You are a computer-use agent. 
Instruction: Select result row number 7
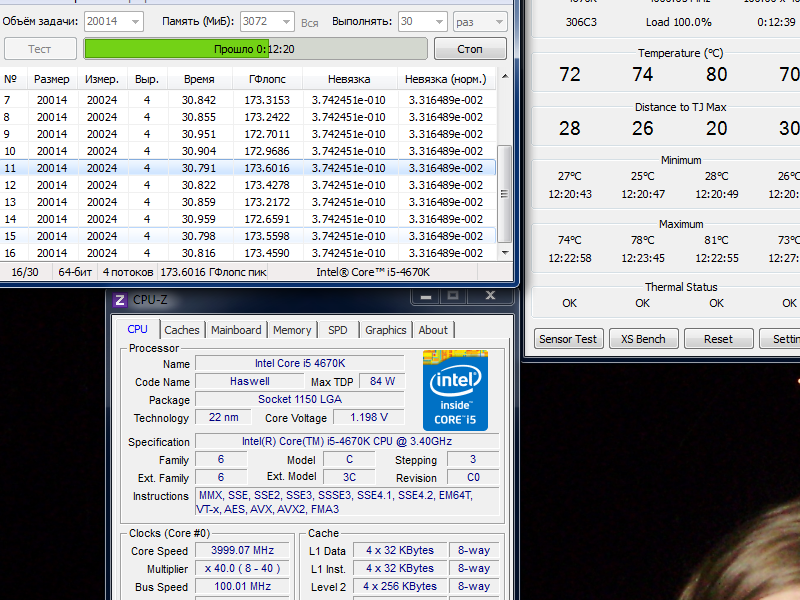[248, 100]
